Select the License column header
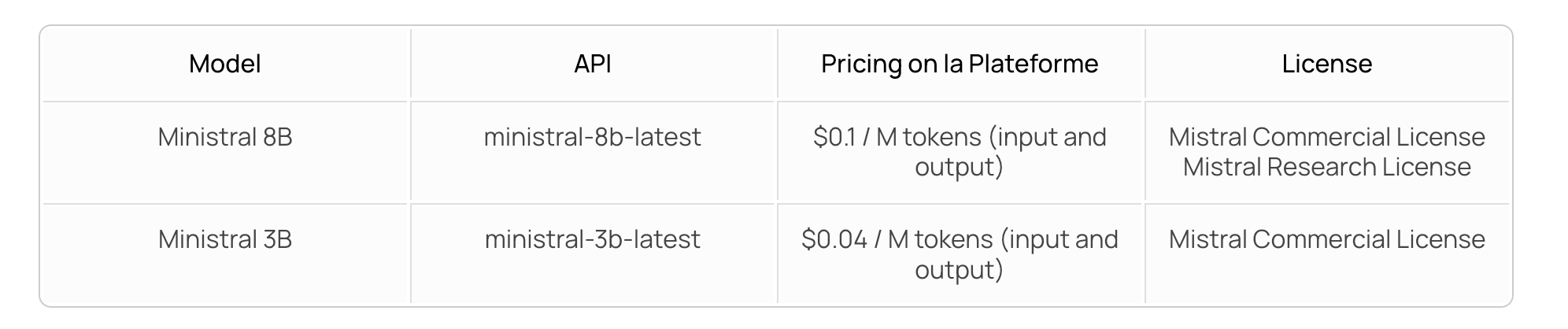Screen dimensions: 1568x329 1327,64
